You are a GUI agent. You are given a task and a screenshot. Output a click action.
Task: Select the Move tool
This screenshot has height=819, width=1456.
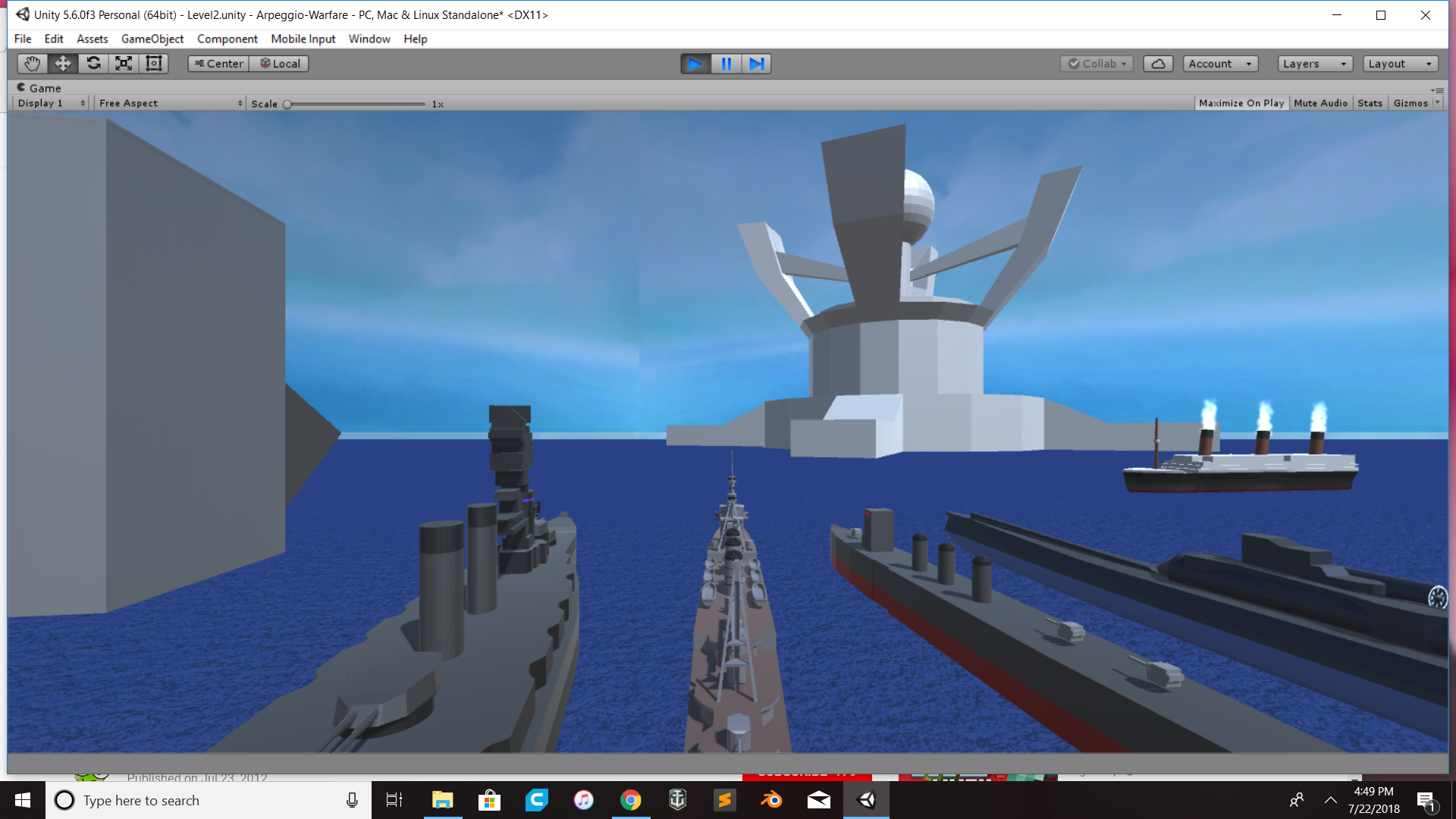63,64
